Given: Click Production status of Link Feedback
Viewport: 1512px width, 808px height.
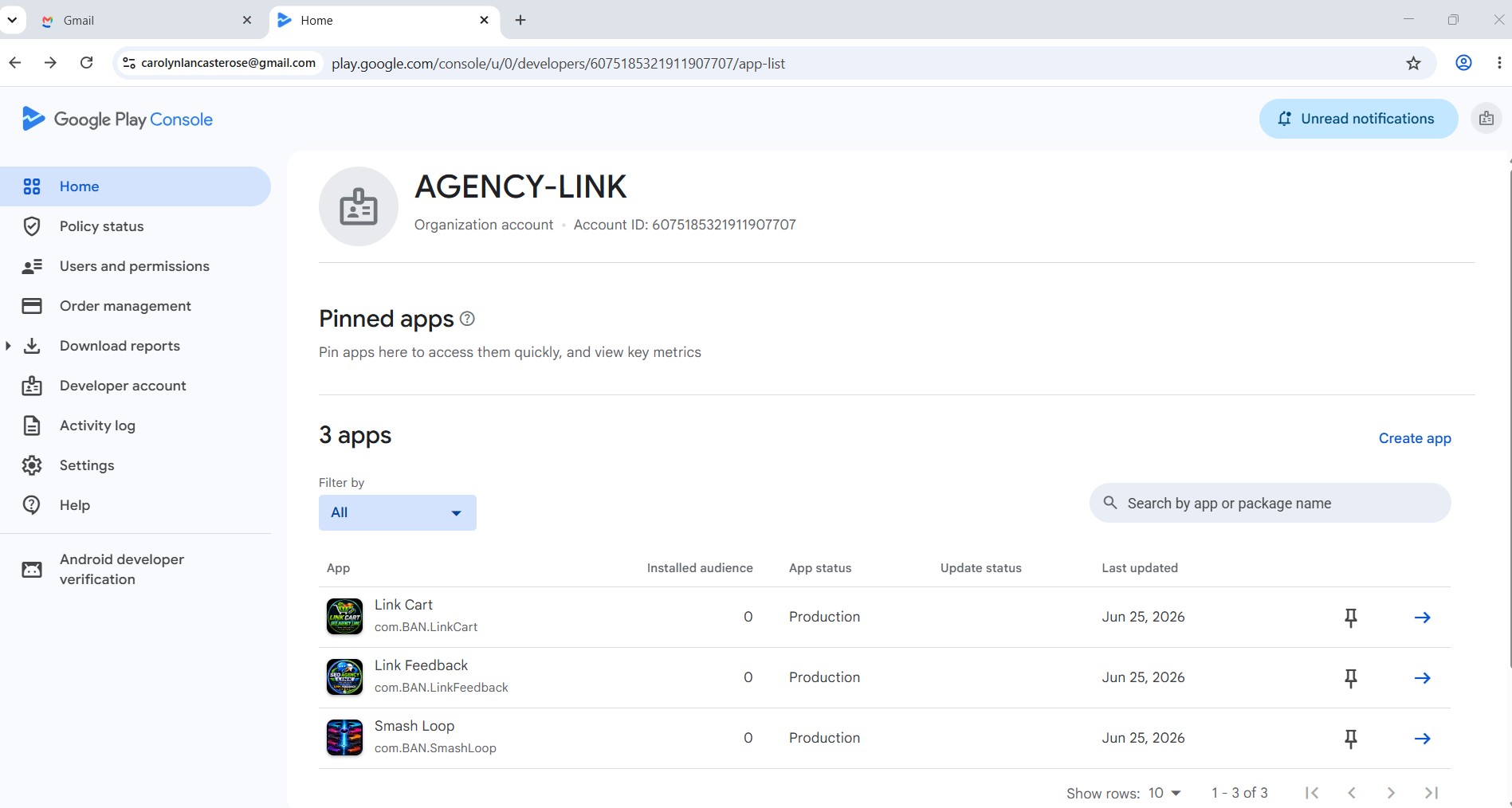Looking at the screenshot, I should pyautogui.click(x=825, y=677).
